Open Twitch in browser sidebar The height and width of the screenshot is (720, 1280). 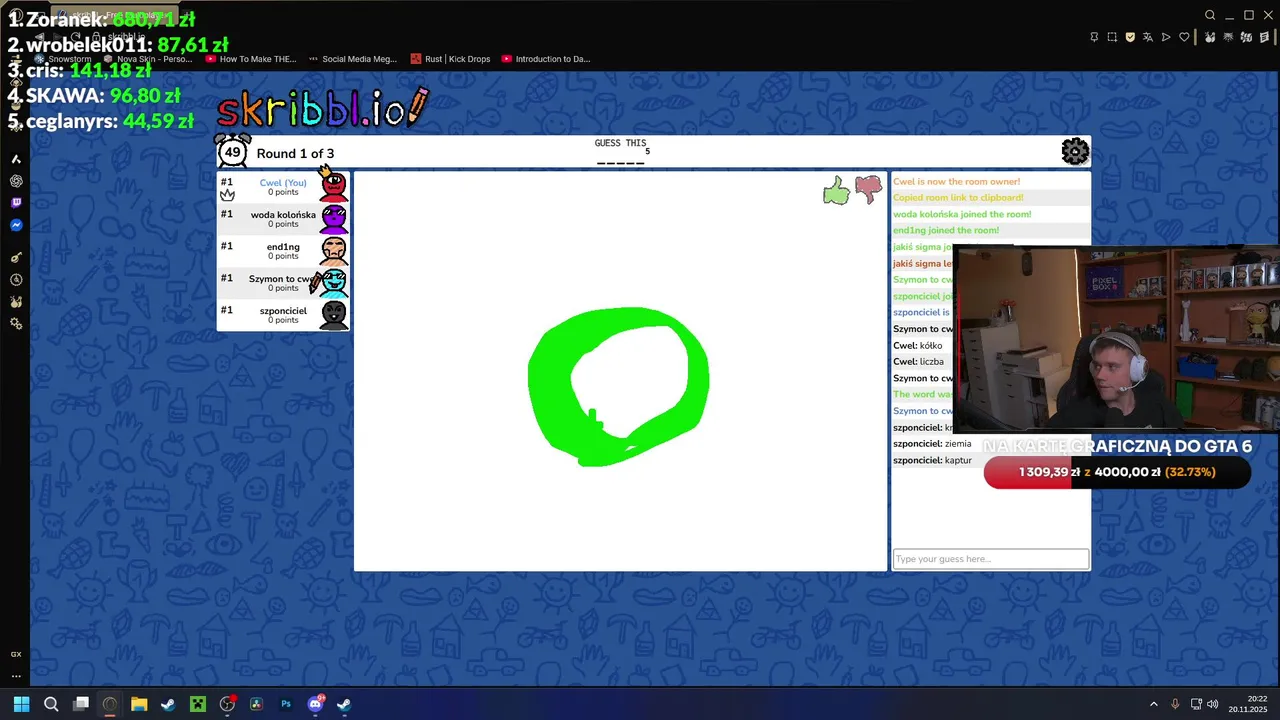point(16,203)
